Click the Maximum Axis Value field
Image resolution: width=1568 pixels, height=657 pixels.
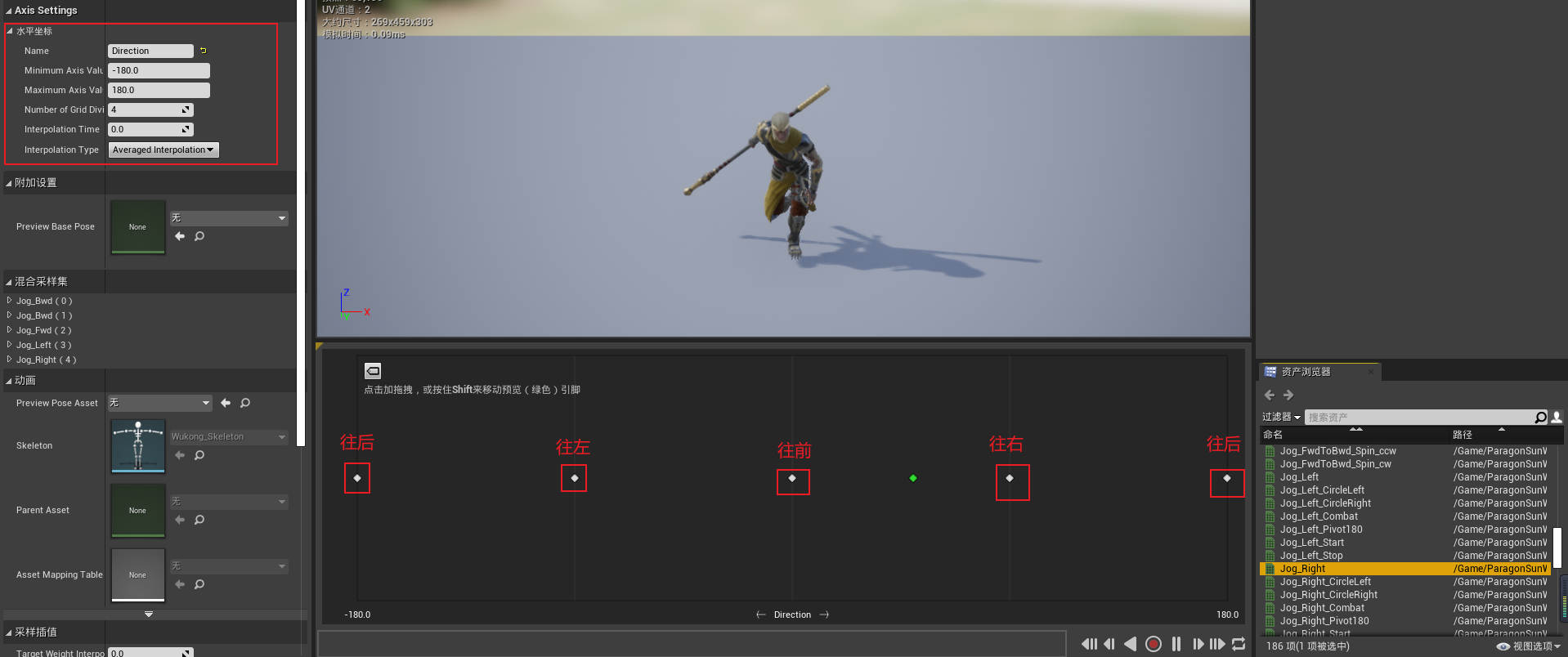(x=159, y=90)
